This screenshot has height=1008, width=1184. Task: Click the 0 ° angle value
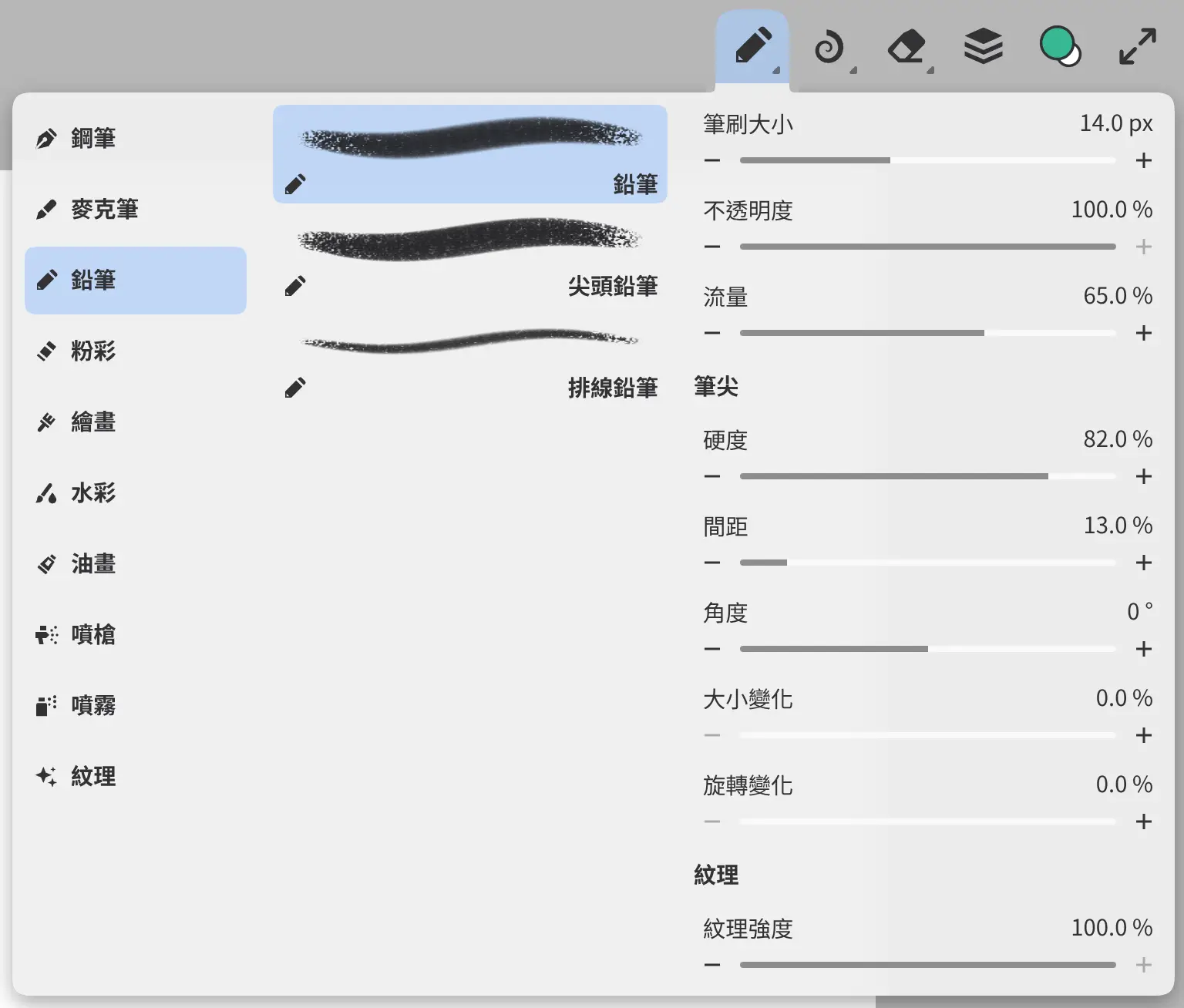(1140, 612)
